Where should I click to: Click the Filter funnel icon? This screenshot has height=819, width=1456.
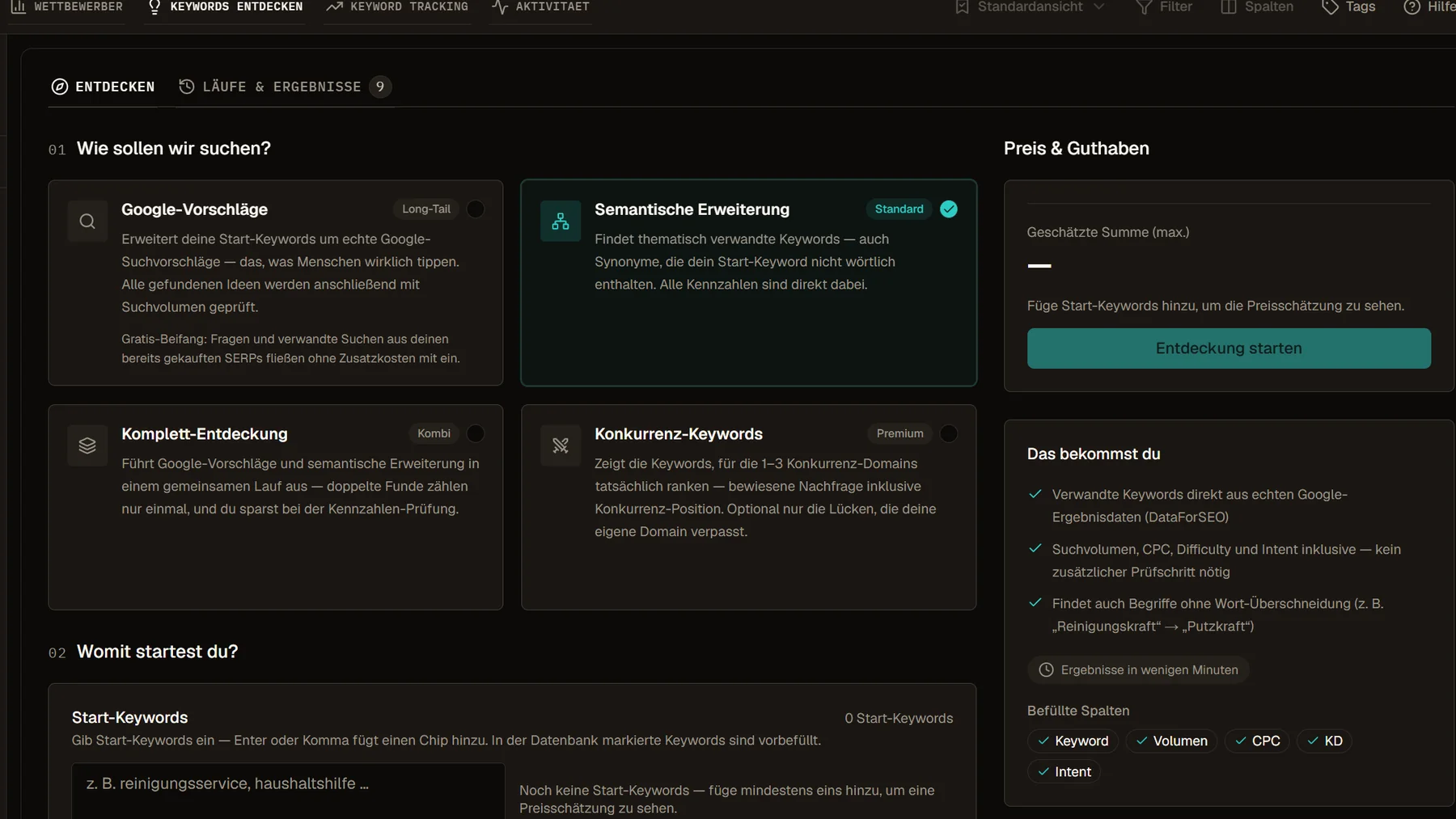click(1144, 6)
